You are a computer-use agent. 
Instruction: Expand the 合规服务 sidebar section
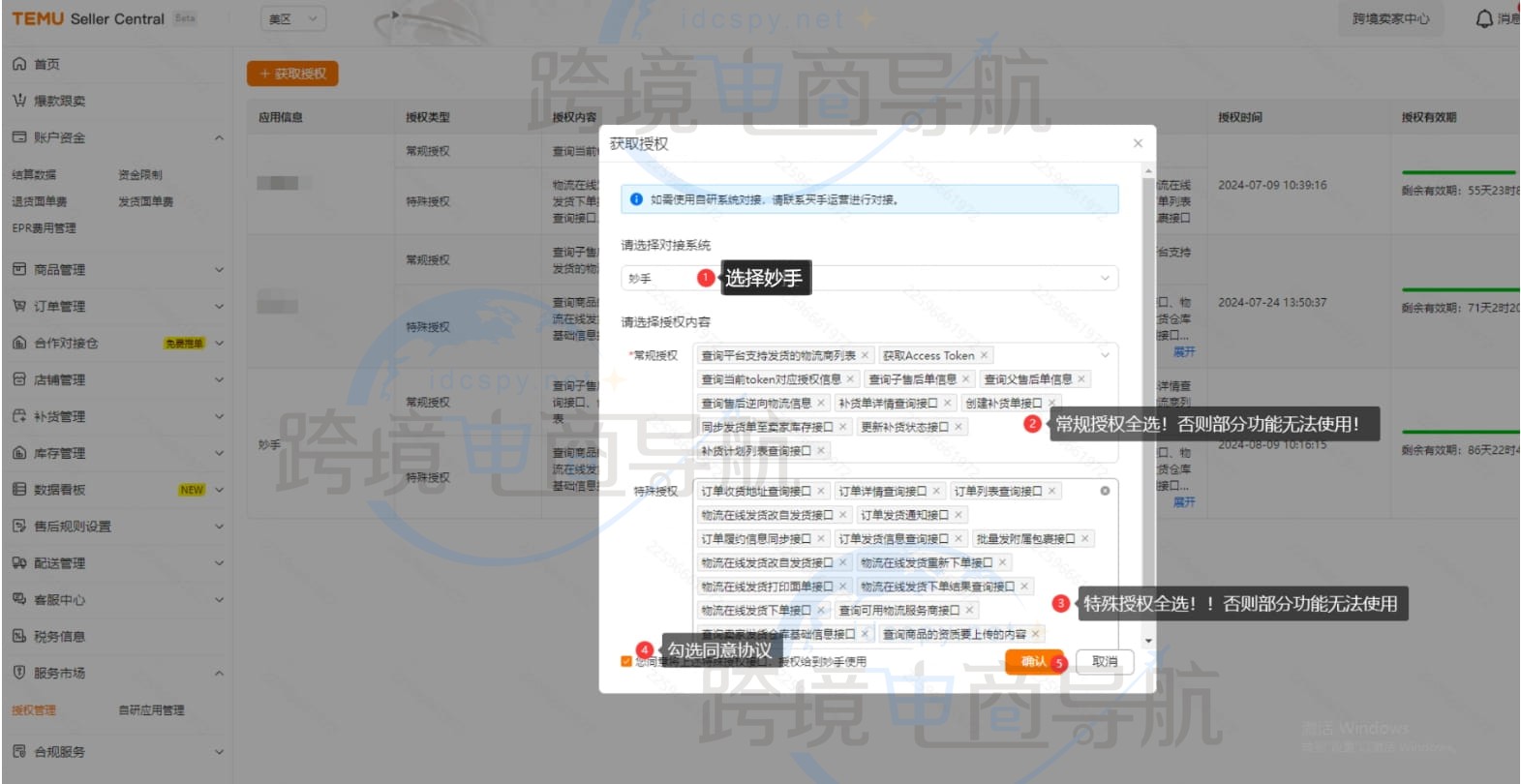tap(219, 751)
